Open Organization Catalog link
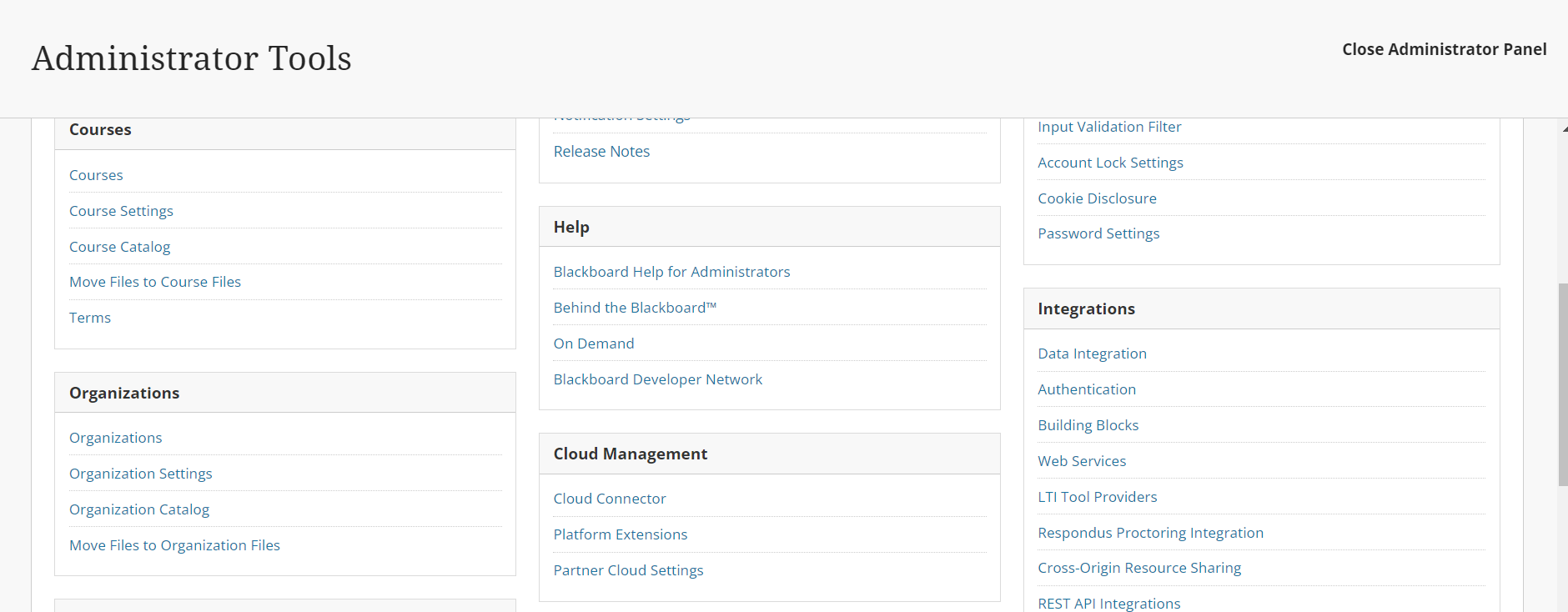Viewport: 1568px width, 612px height. (x=139, y=509)
